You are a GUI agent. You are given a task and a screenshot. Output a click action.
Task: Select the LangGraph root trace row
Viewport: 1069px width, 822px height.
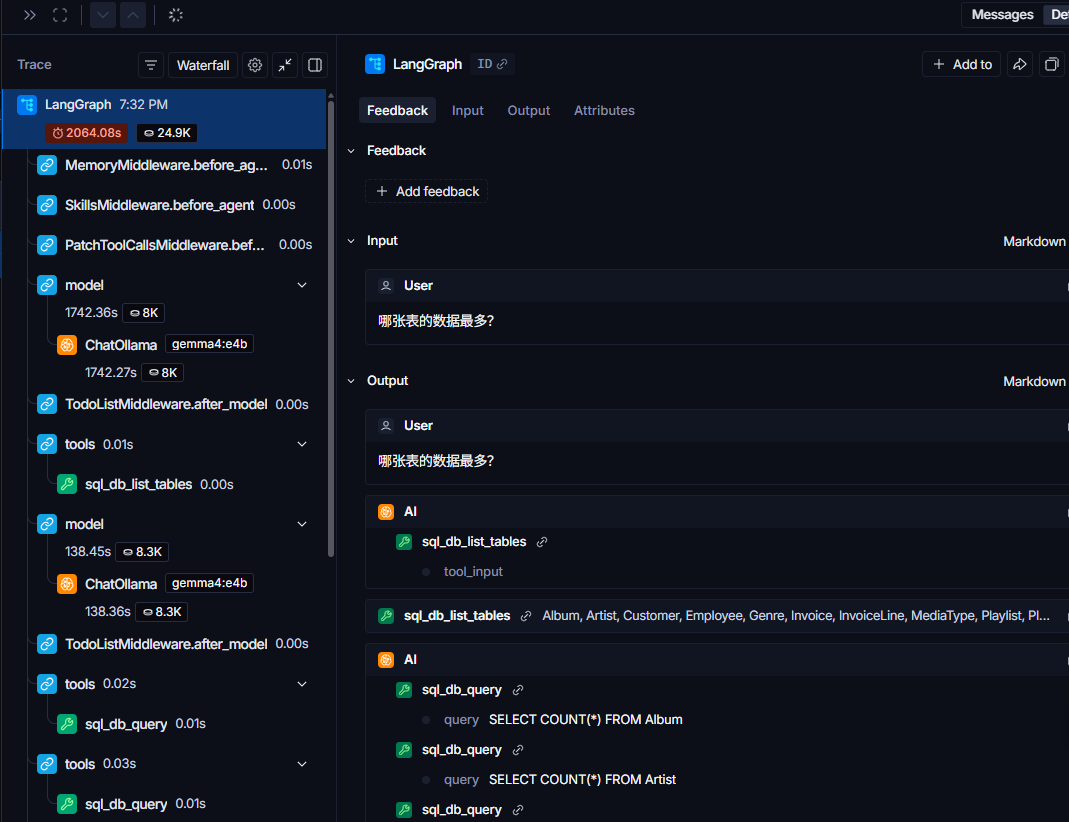[164, 119]
